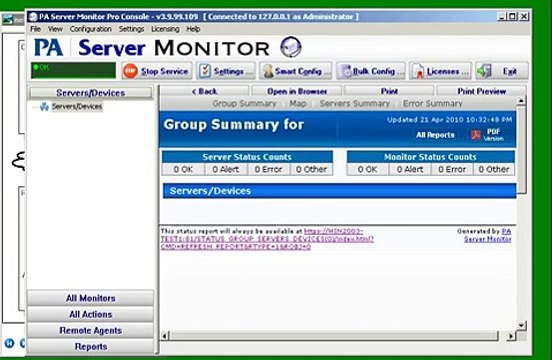The width and height of the screenshot is (552, 360).
Task: Open the Licenses dialog
Action: point(440,71)
